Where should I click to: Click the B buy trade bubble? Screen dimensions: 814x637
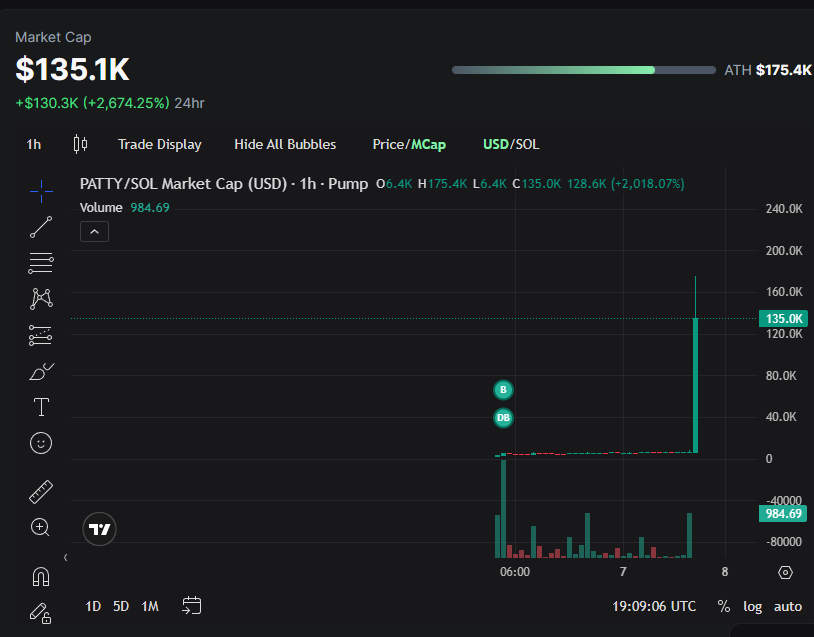tap(503, 390)
